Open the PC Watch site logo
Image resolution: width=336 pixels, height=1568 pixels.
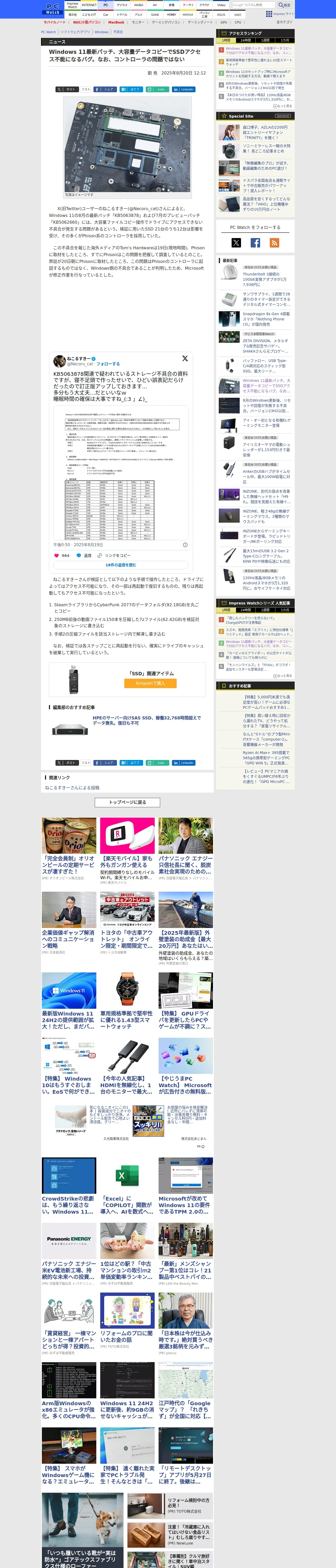coord(52,9)
